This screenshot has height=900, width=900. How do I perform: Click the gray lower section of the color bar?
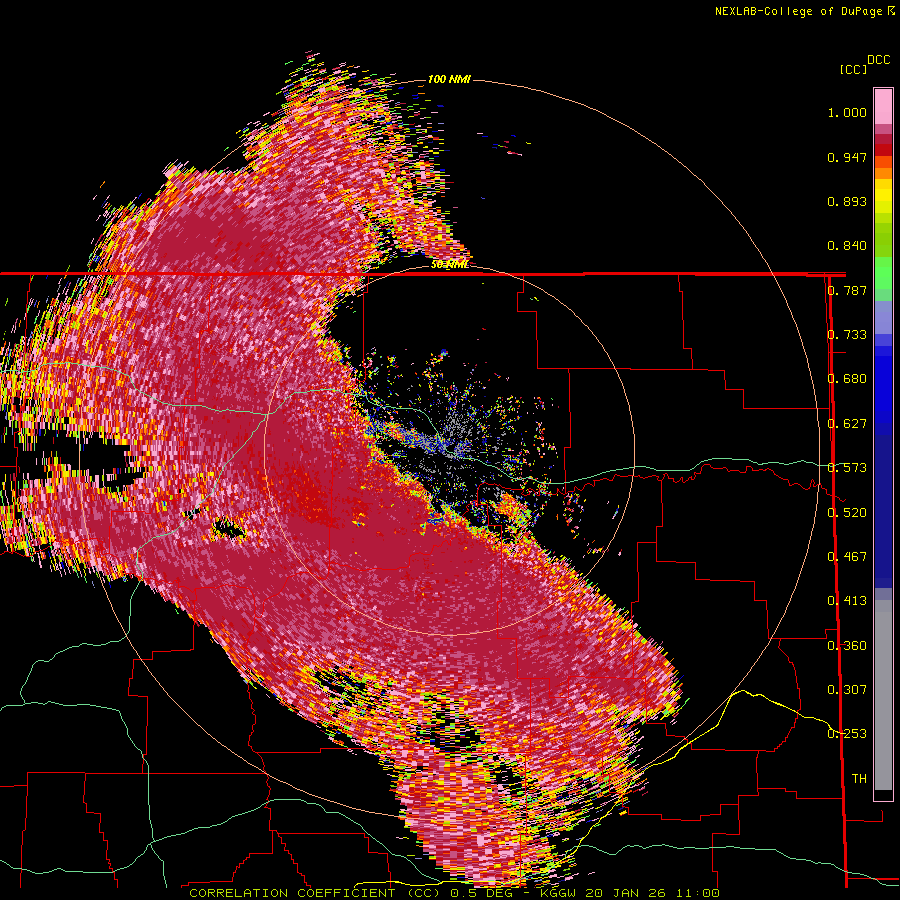click(x=883, y=695)
